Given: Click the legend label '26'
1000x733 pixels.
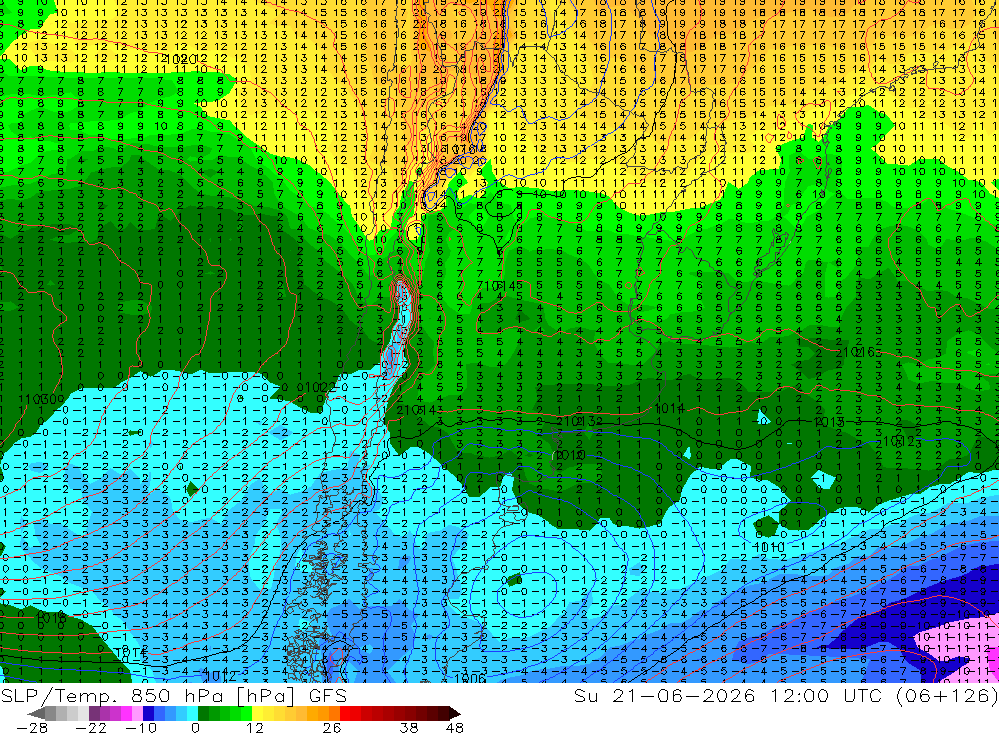Looking at the screenshot, I should pos(332,727).
